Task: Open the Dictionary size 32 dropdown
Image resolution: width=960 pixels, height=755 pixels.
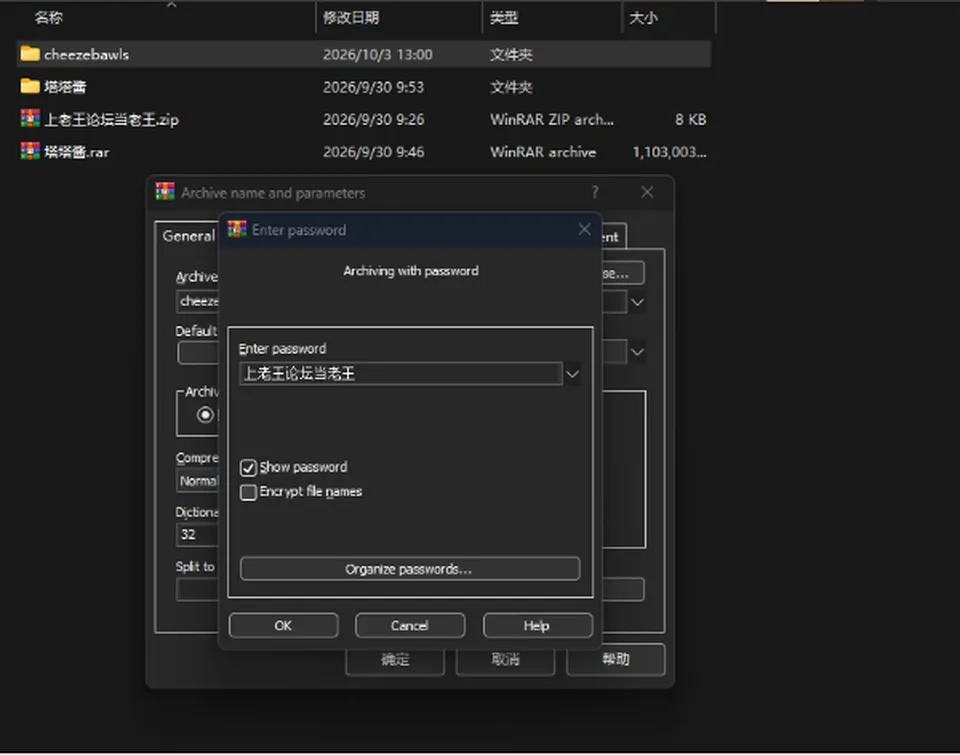Action: [x=197, y=535]
